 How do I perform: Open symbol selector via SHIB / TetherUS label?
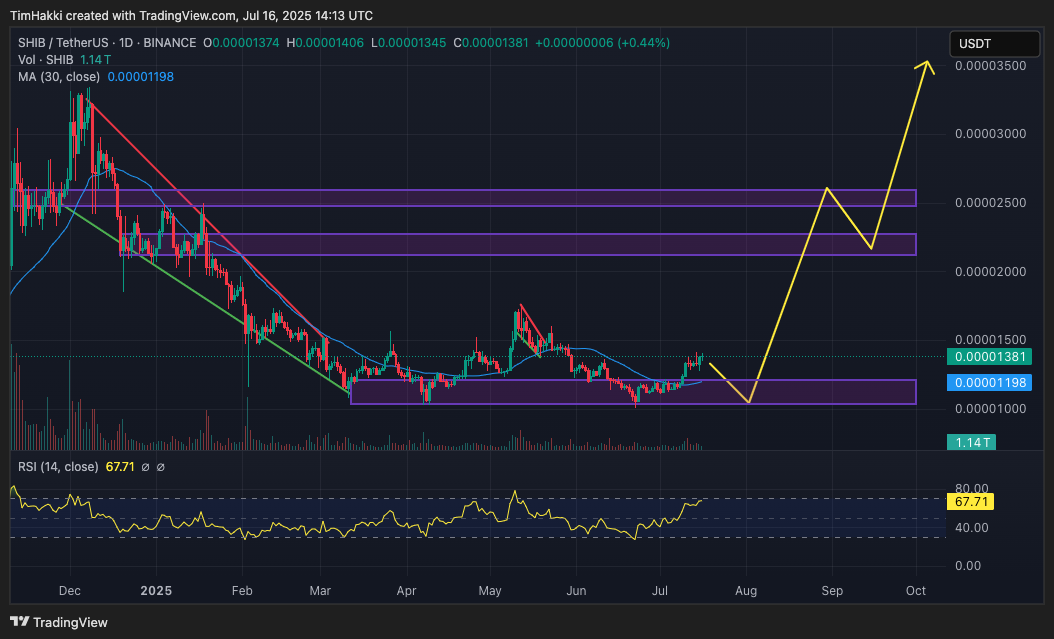point(62,43)
